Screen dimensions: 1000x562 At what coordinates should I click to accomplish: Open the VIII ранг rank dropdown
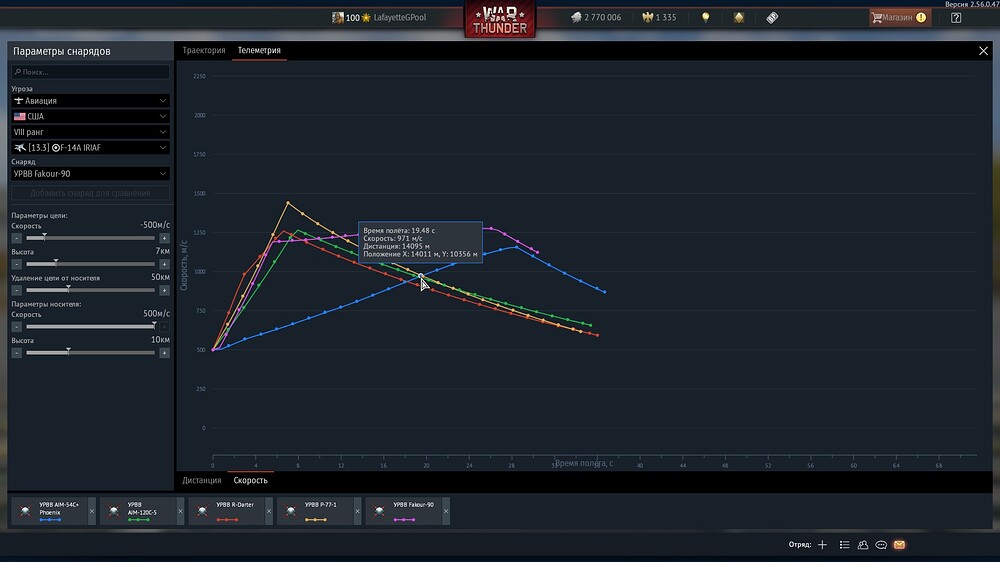[x=91, y=132]
